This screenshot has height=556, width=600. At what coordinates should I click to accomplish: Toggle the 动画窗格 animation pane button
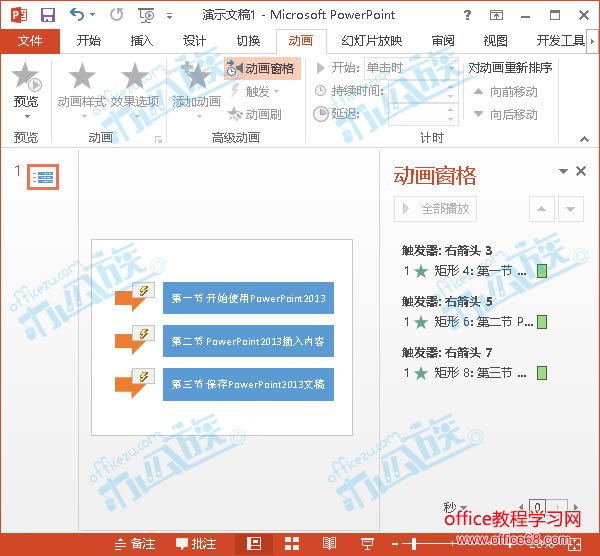click(x=262, y=68)
